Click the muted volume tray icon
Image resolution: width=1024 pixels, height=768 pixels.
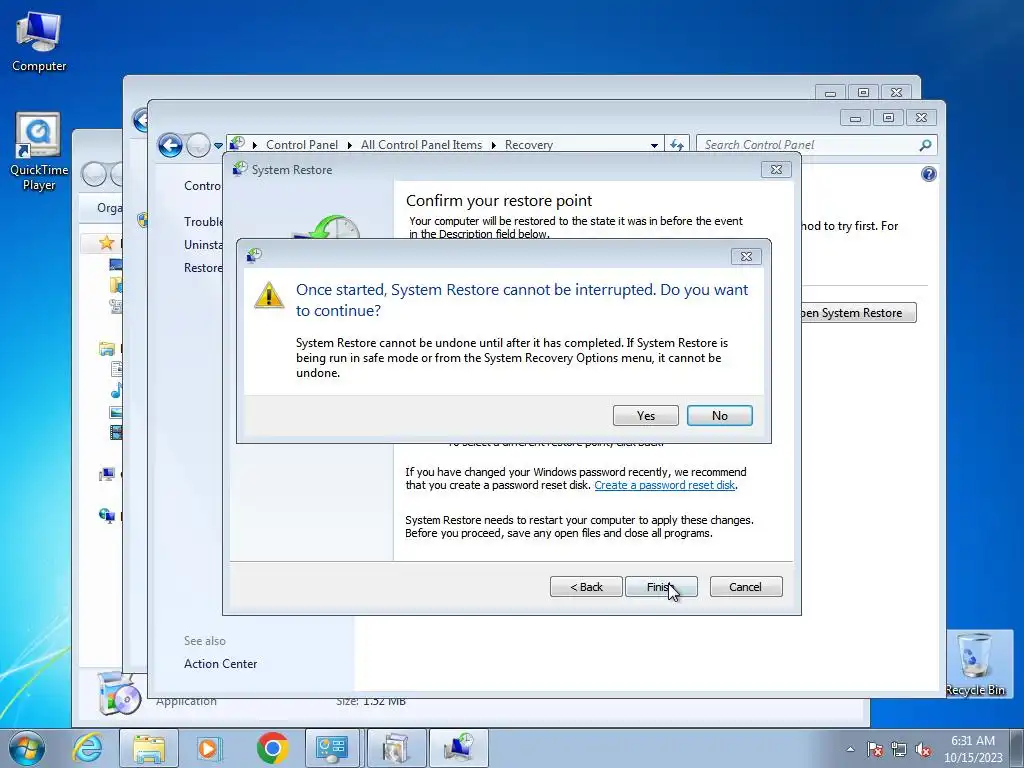click(923, 749)
